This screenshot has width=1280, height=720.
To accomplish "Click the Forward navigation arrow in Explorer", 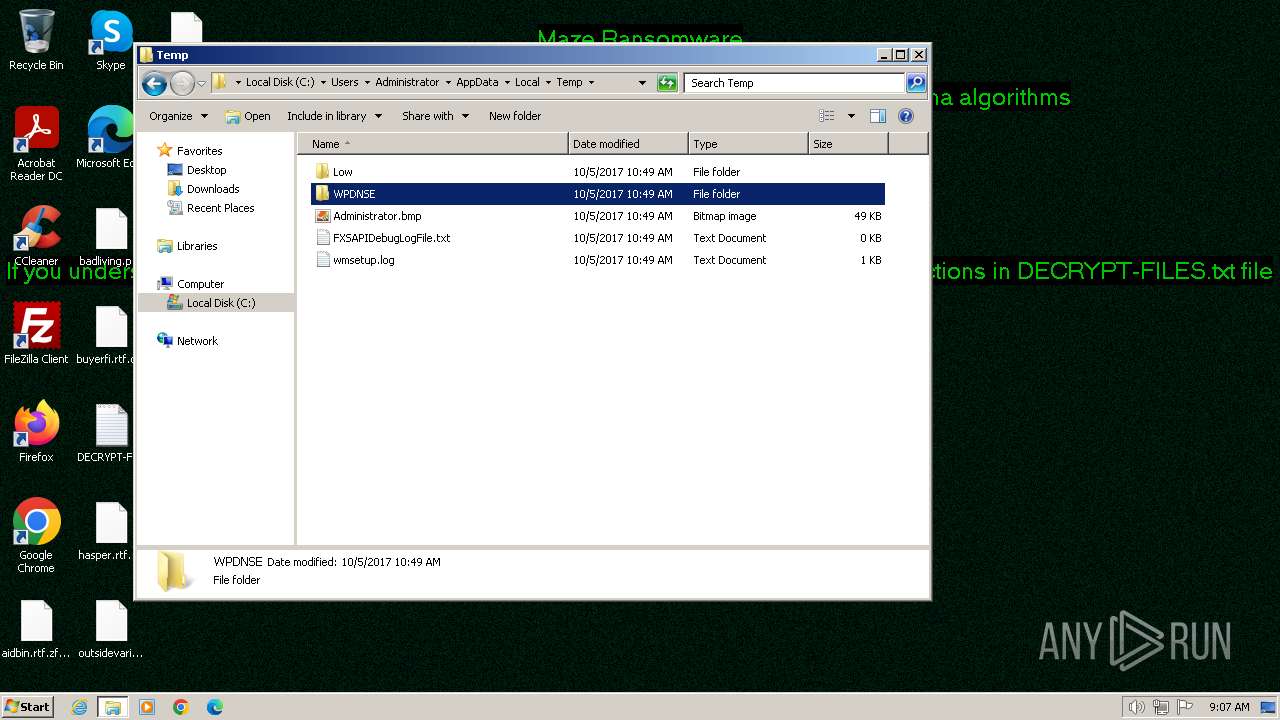I will [x=182, y=83].
